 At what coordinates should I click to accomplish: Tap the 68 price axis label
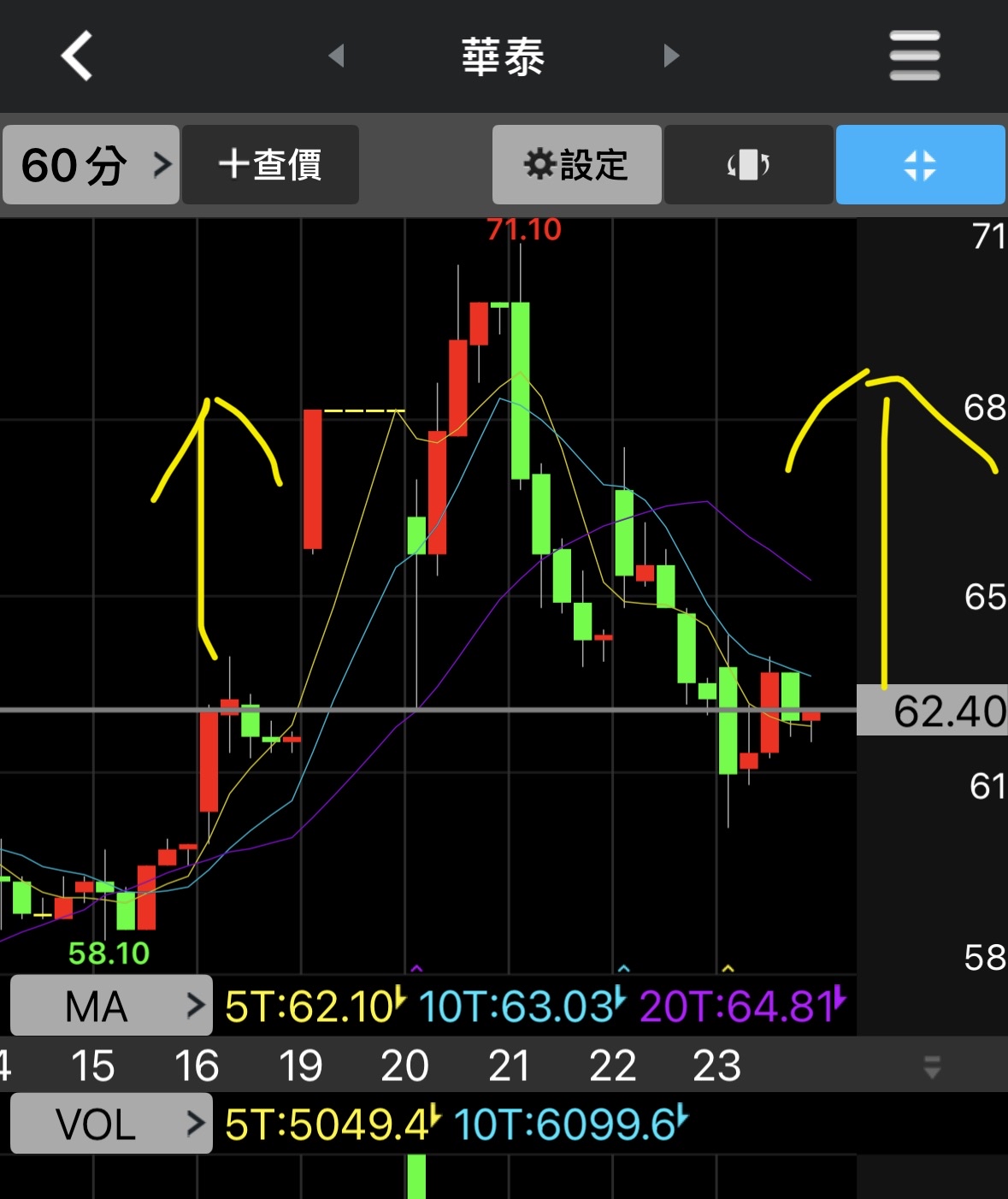click(x=985, y=408)
